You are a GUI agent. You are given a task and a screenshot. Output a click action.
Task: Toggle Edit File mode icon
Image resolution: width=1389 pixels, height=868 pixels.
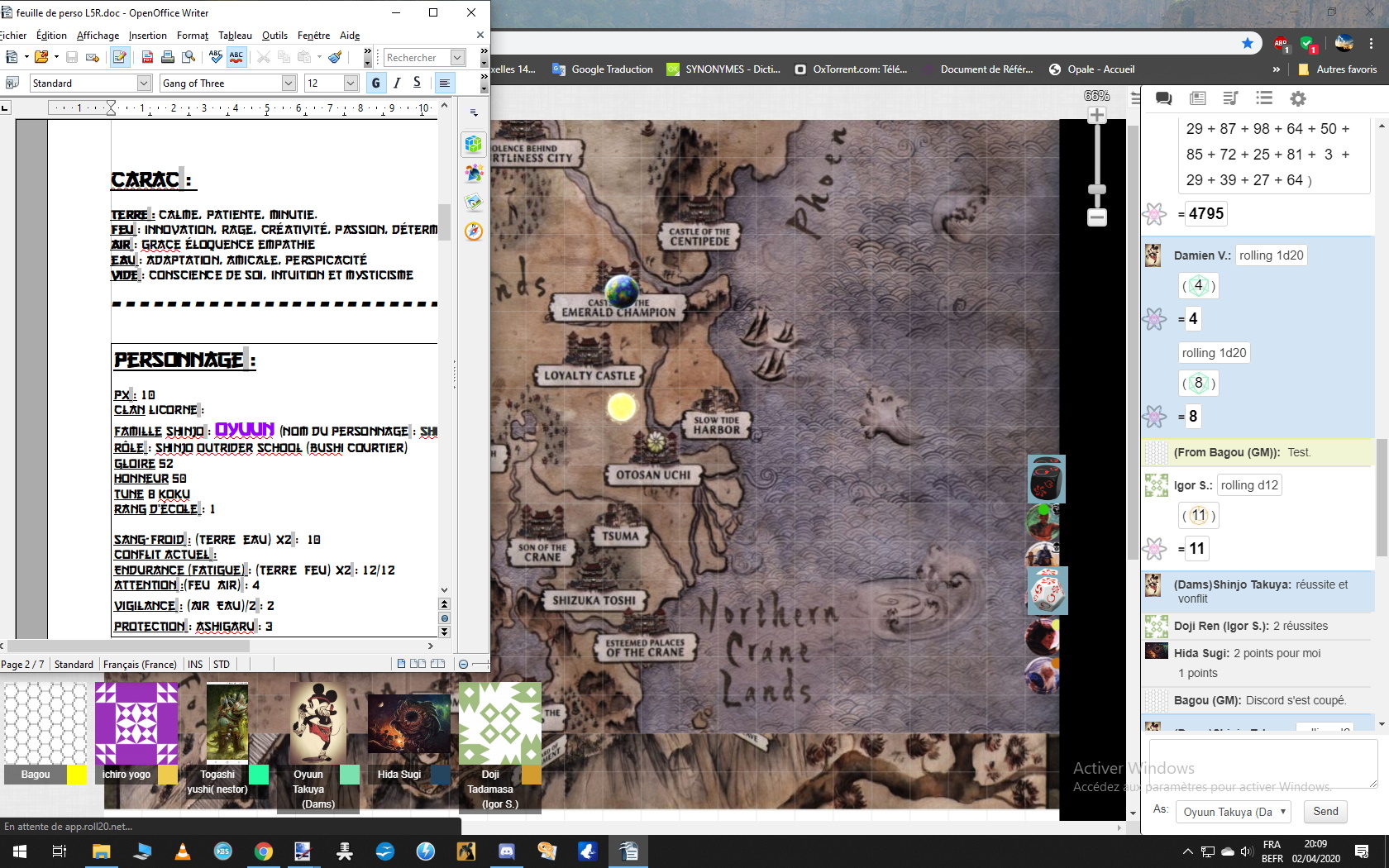(120, 57)
